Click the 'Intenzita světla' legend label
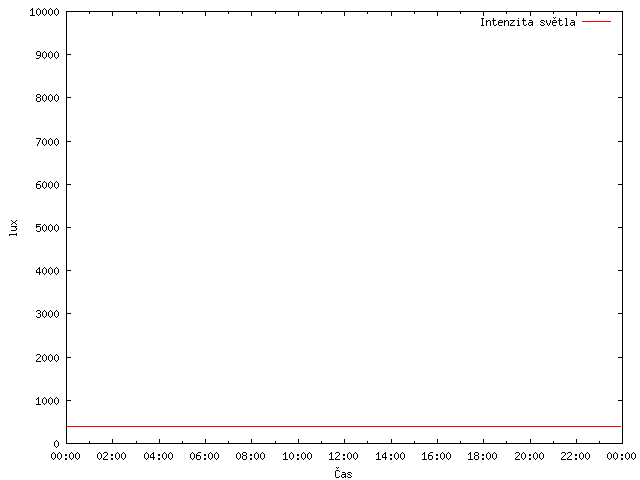Screen dimensions: 640x480 point(527,22)
